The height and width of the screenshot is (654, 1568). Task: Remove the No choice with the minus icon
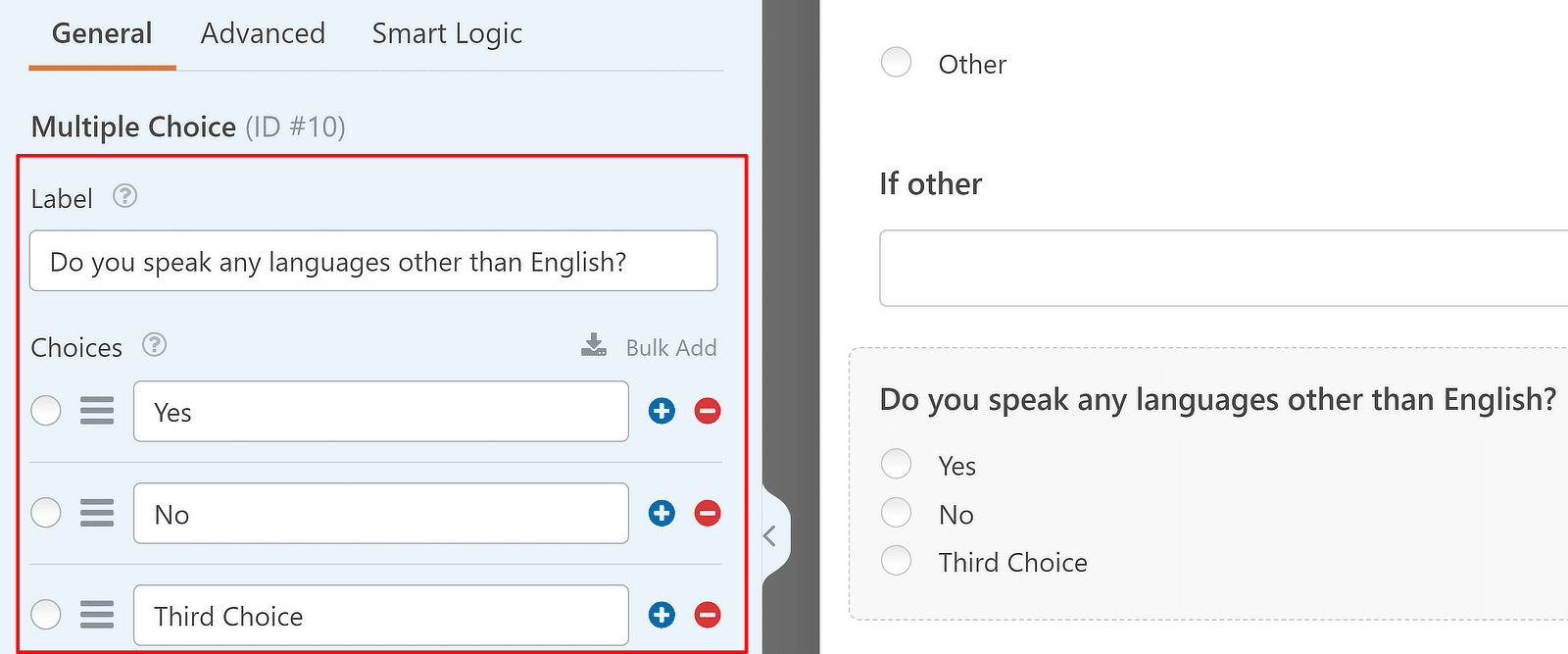point(708,513)
